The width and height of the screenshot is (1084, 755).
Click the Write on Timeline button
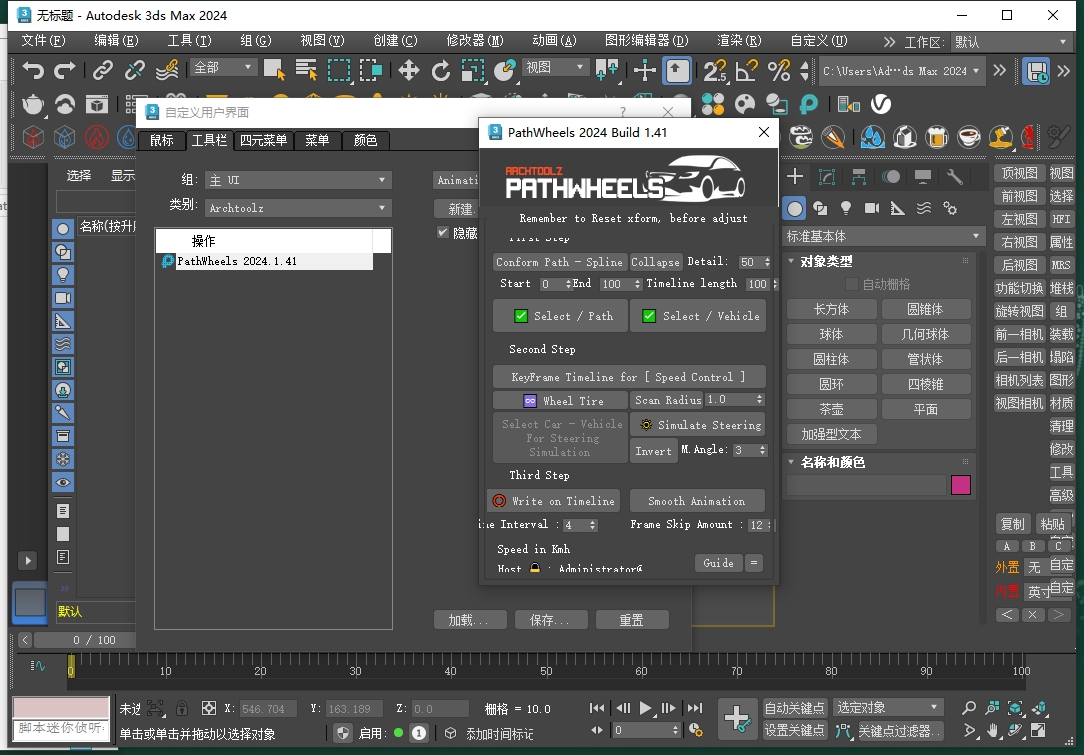click(554, 500)
